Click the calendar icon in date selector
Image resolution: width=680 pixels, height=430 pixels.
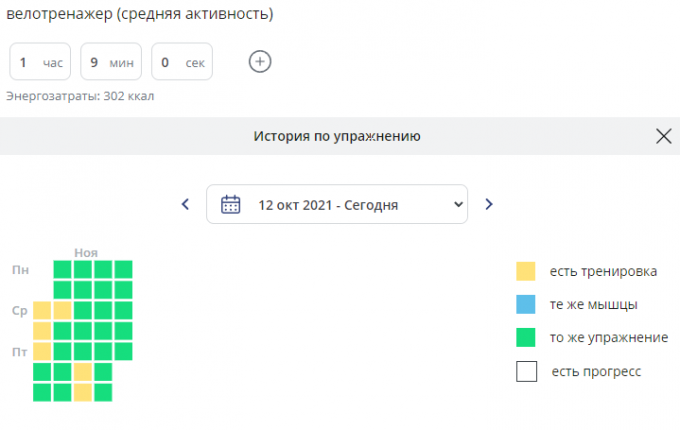(x=230, y=204)
